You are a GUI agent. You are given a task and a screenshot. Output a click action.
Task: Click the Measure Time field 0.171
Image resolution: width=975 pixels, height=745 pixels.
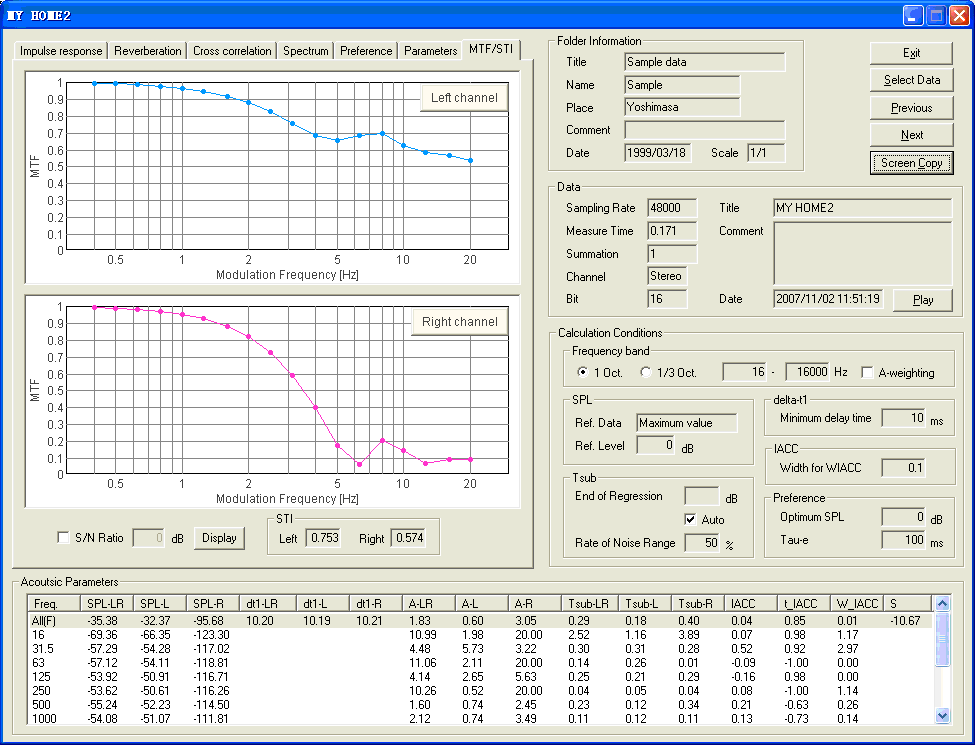click(672, 231)
